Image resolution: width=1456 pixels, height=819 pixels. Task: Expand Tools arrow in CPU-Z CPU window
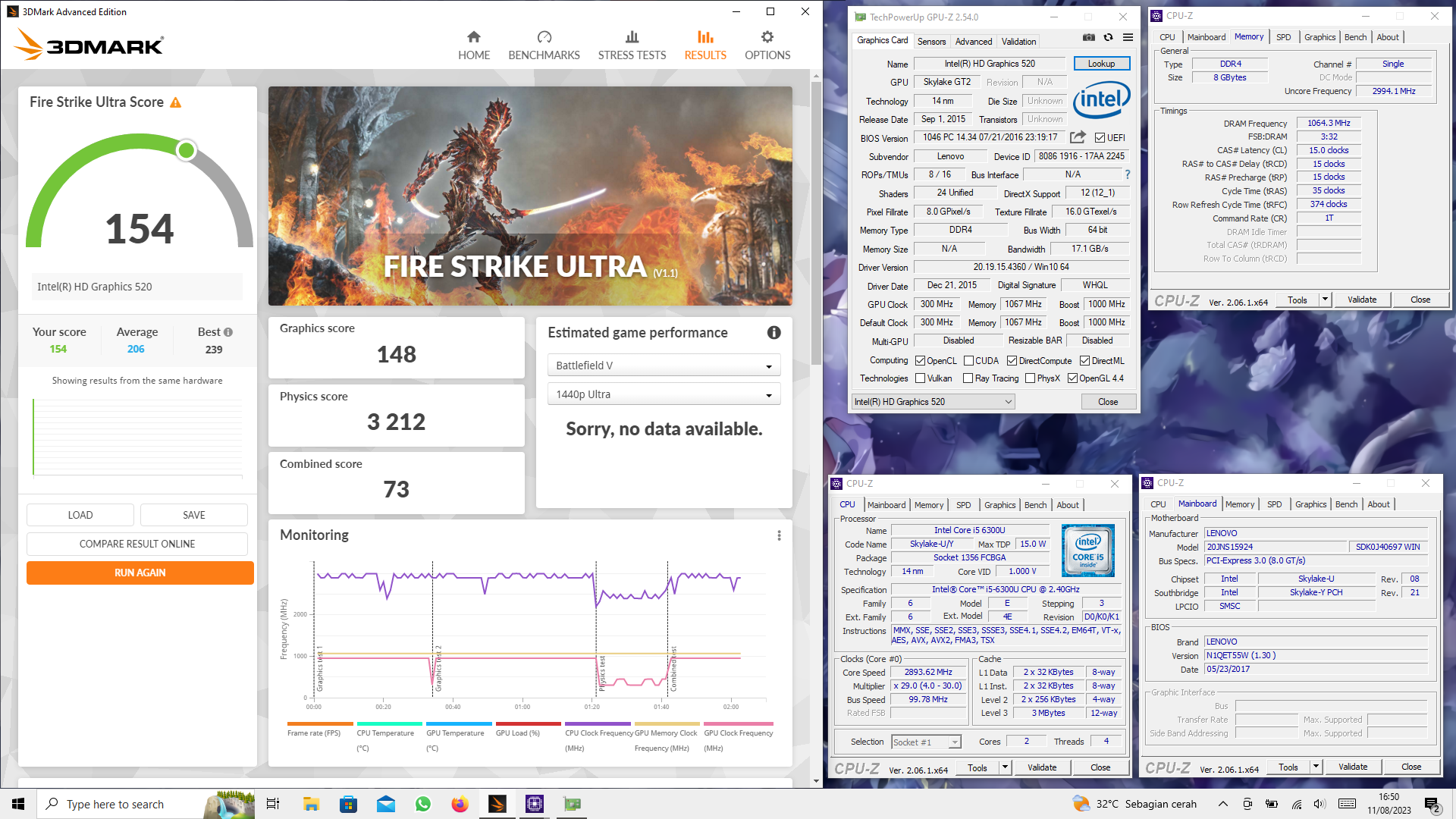1005,767
